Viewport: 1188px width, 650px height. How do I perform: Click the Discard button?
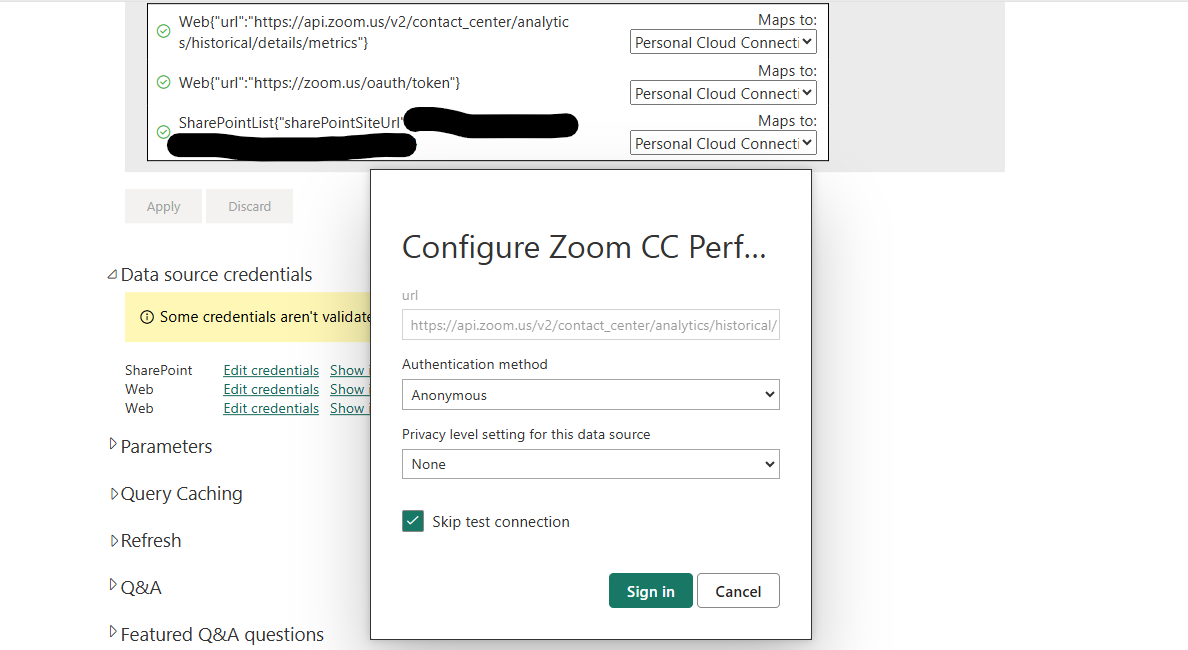[x=249, y=206]
